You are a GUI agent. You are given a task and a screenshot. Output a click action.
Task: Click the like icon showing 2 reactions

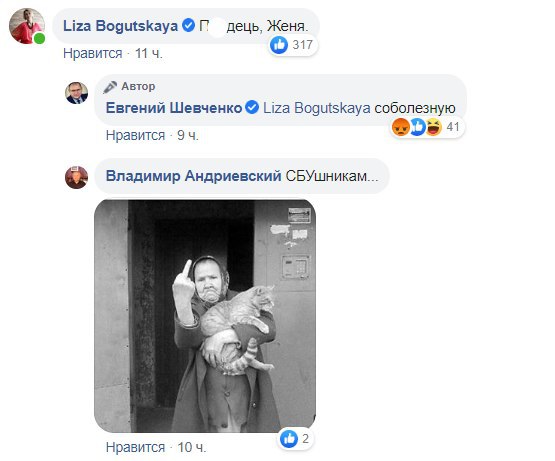click(x=289, y=439)
